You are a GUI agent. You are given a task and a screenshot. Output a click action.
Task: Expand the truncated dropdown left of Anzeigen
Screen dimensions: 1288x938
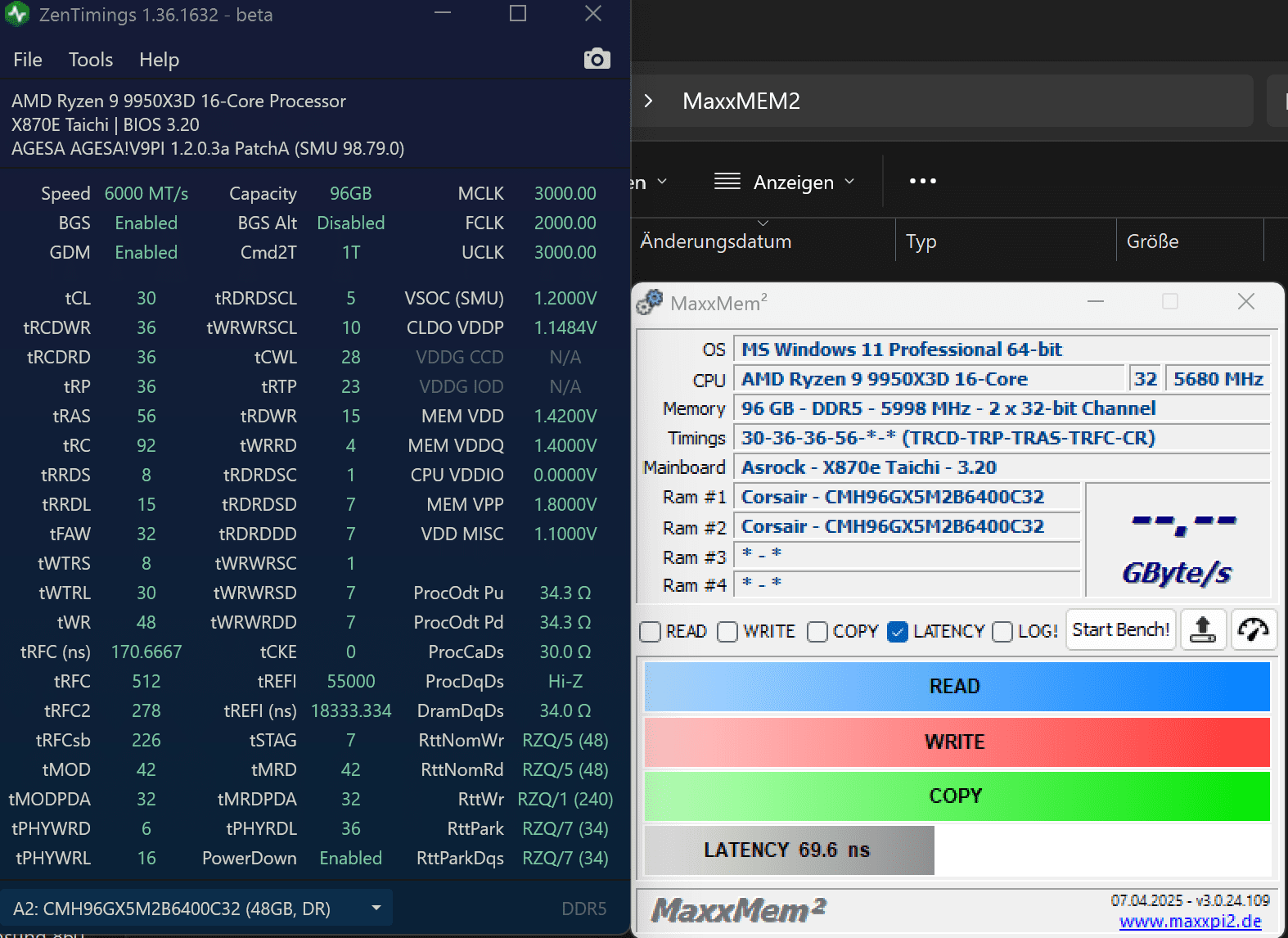pyautogui.click(x=662, y=182)
